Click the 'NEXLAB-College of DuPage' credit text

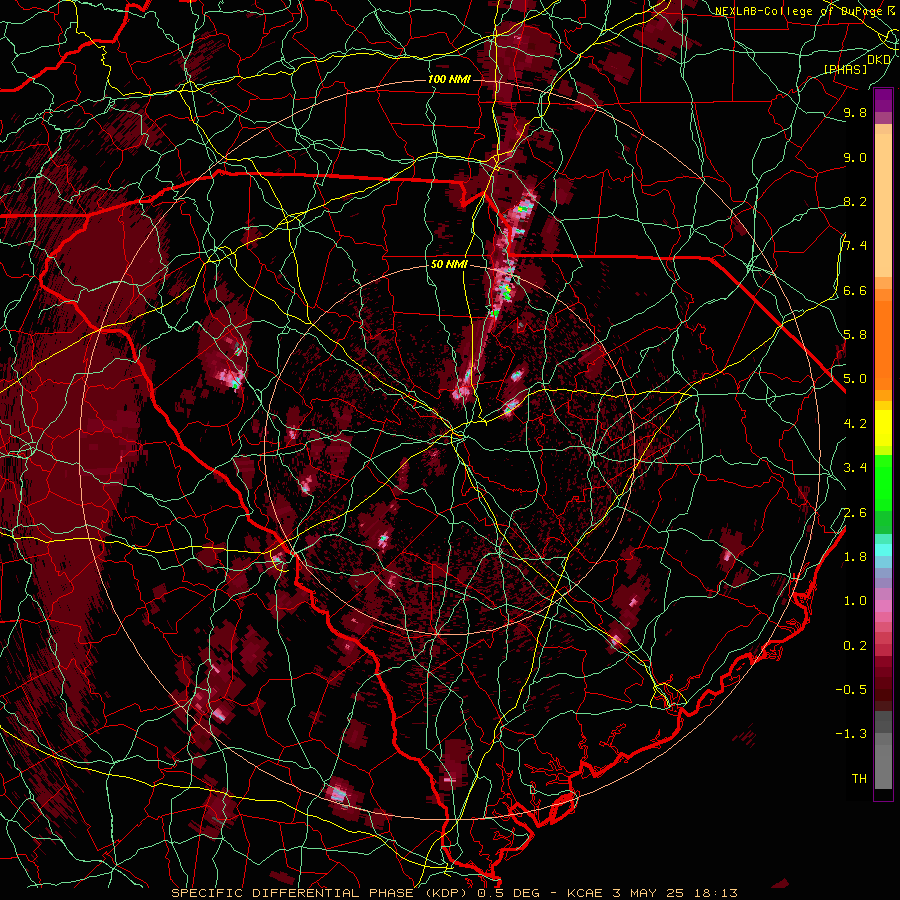tap(801, 11)
